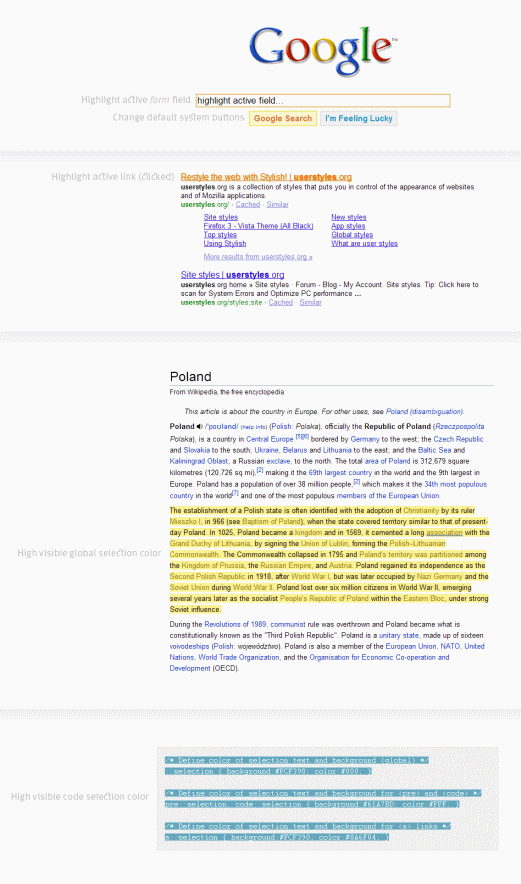Open the Czech Republic link
The image size is (521, 884).
(x=458, y=439)
